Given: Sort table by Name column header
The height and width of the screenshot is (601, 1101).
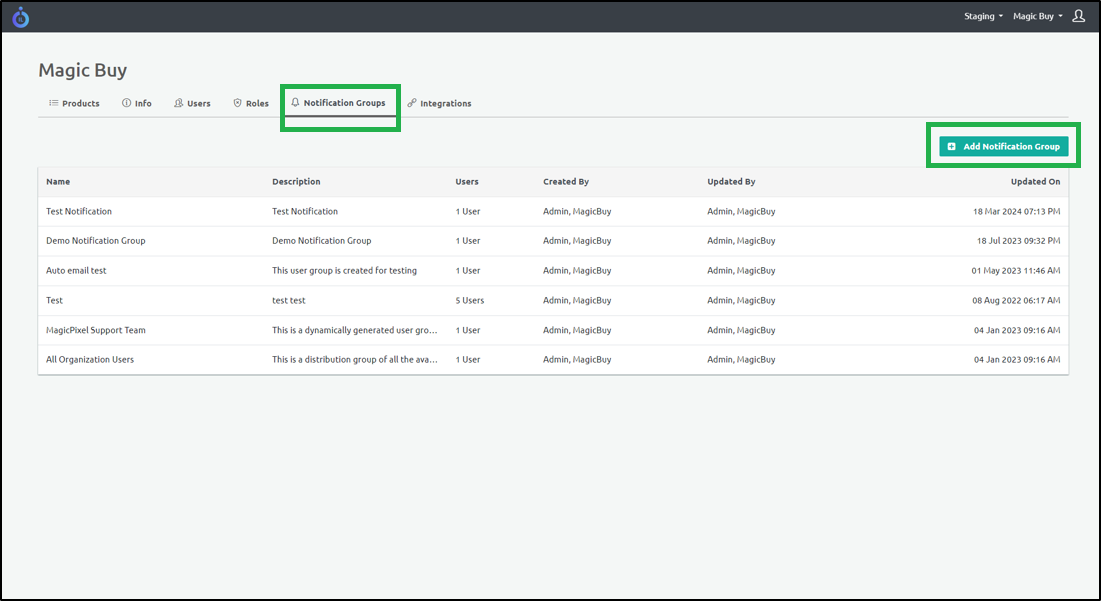Looking at the screenshot, I should (58, 182).
